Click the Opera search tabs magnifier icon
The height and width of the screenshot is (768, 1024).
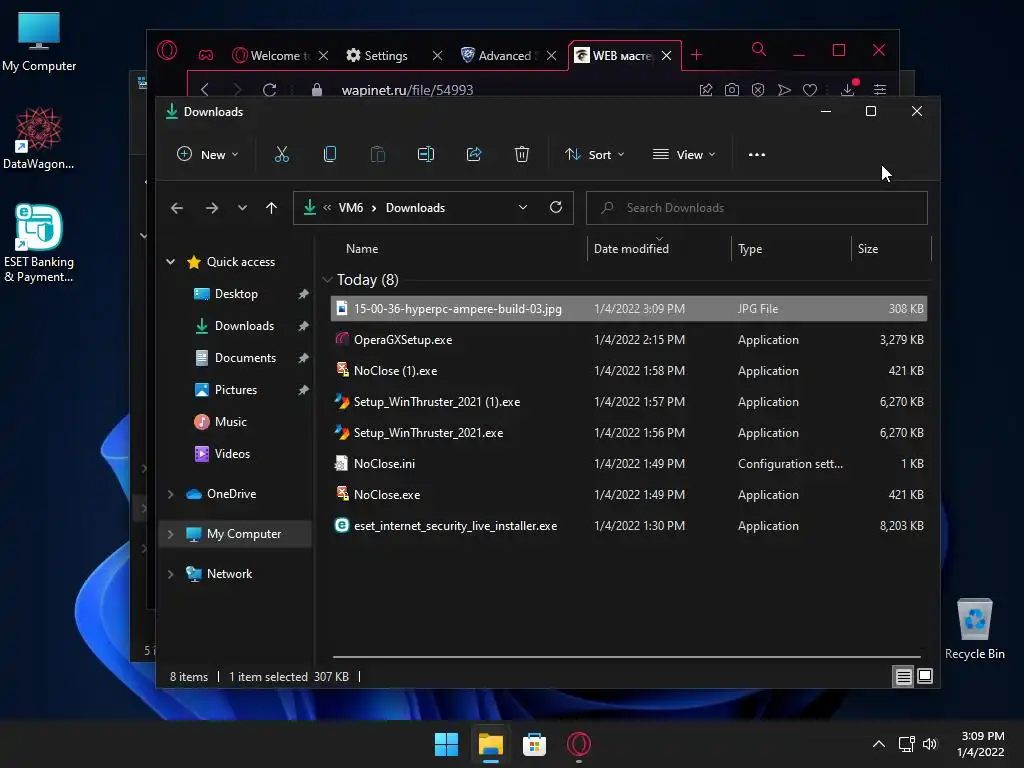pos(759,50)
